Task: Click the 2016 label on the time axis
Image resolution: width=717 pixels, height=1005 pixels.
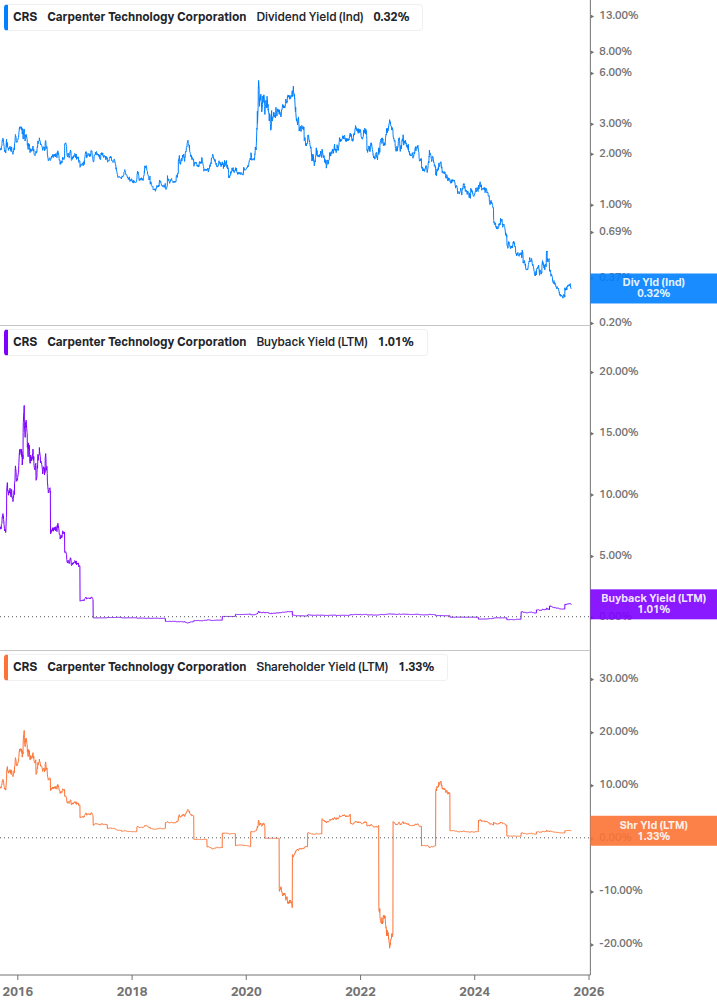Action: 18,992
